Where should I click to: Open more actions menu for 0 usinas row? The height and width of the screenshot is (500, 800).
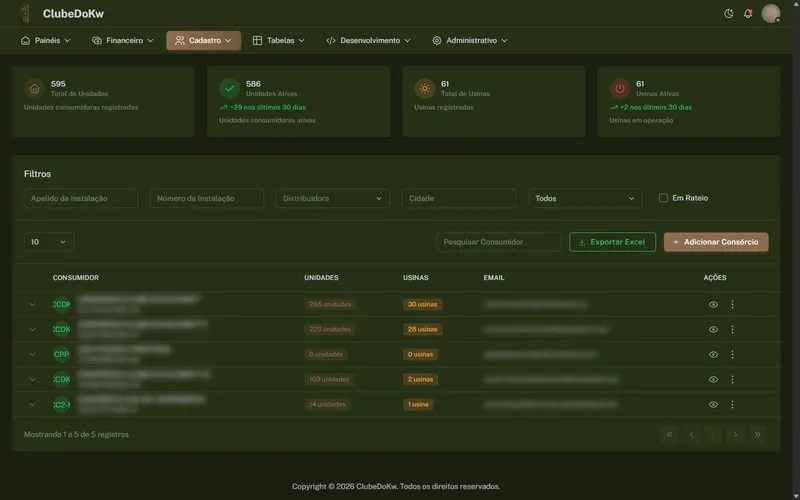[732, 355]
